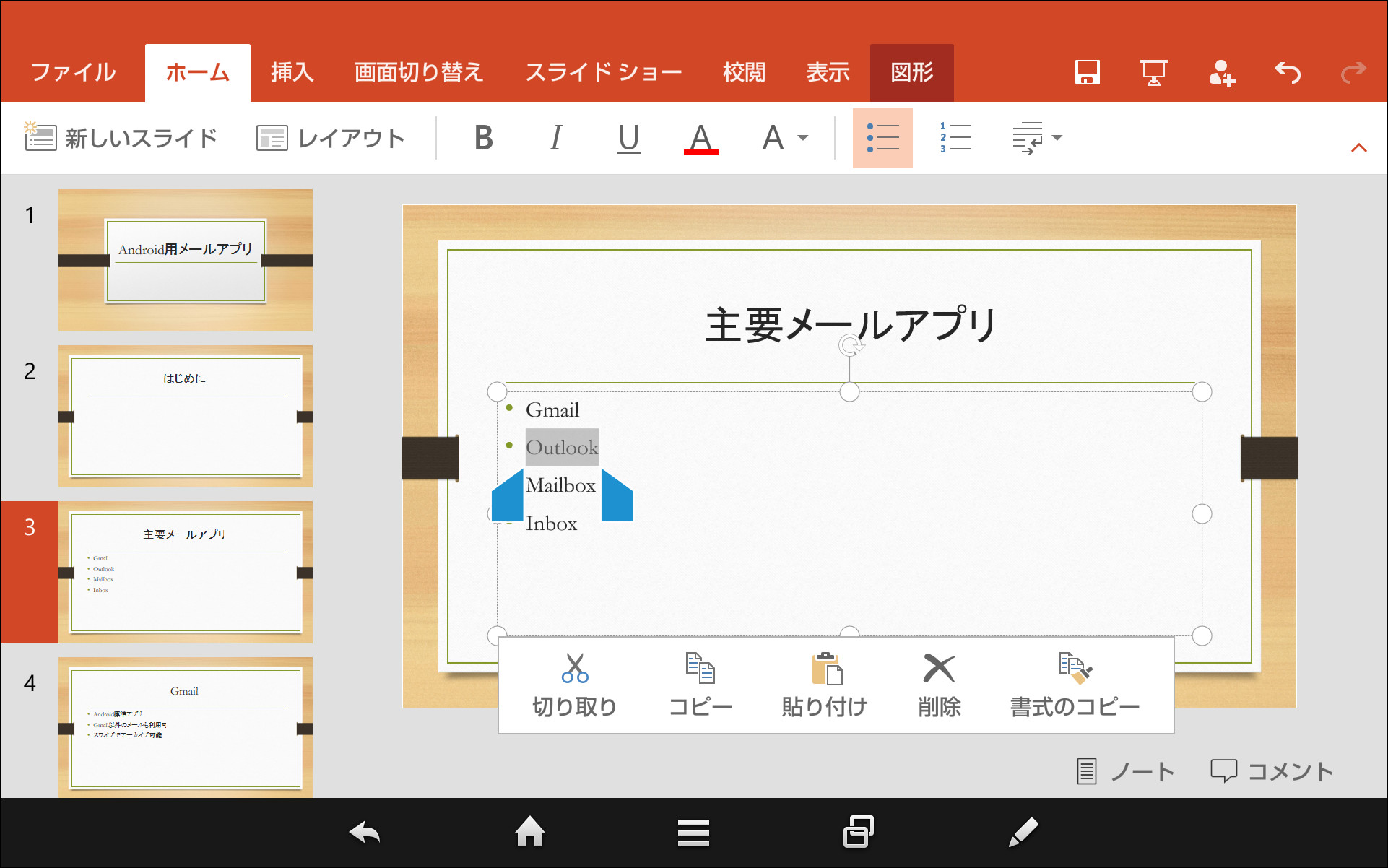1388x868 pixels.
Task: Open the 図形 shapes tab
Action: pyautogui.click(x=911, y=71)
